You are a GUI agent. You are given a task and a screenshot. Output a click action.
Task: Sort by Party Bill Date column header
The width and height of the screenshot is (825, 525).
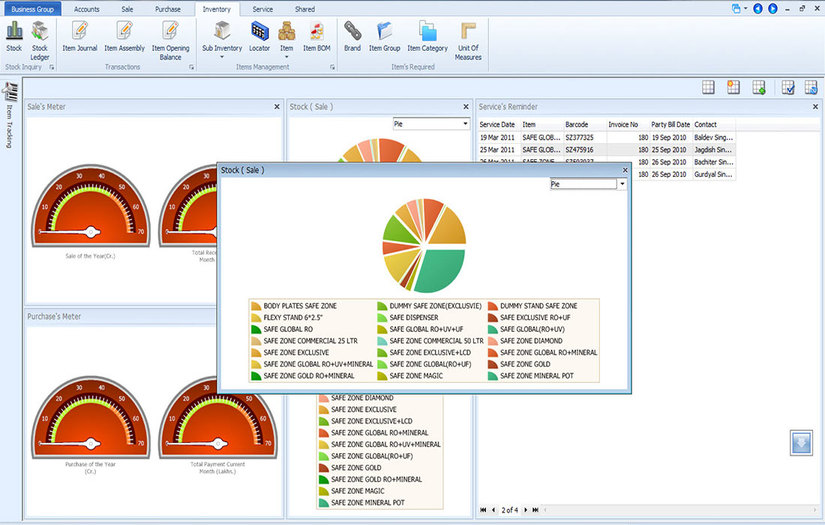tap(670, 125)
